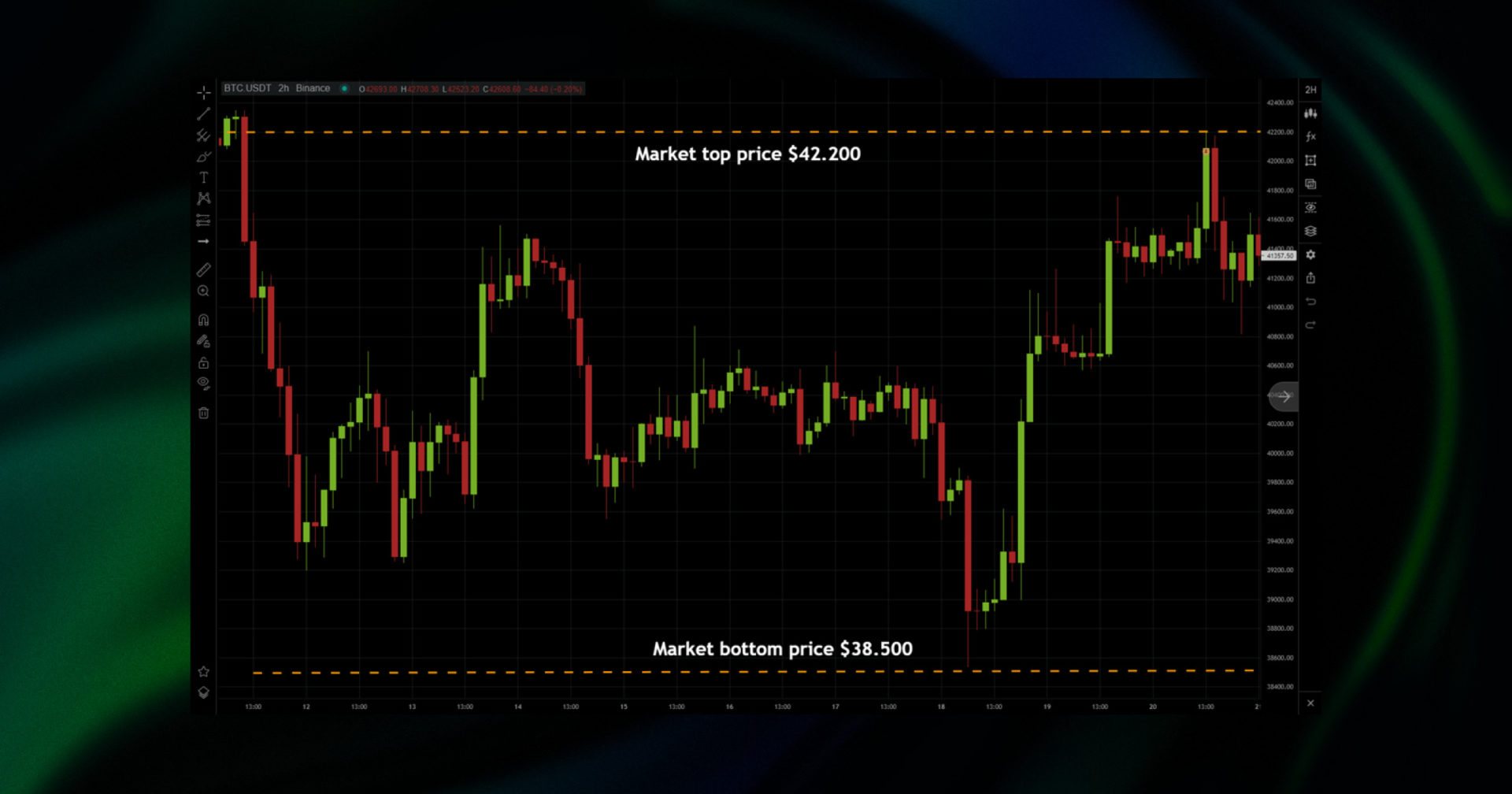Toggle magnet mode snapping

coord(203,320)
